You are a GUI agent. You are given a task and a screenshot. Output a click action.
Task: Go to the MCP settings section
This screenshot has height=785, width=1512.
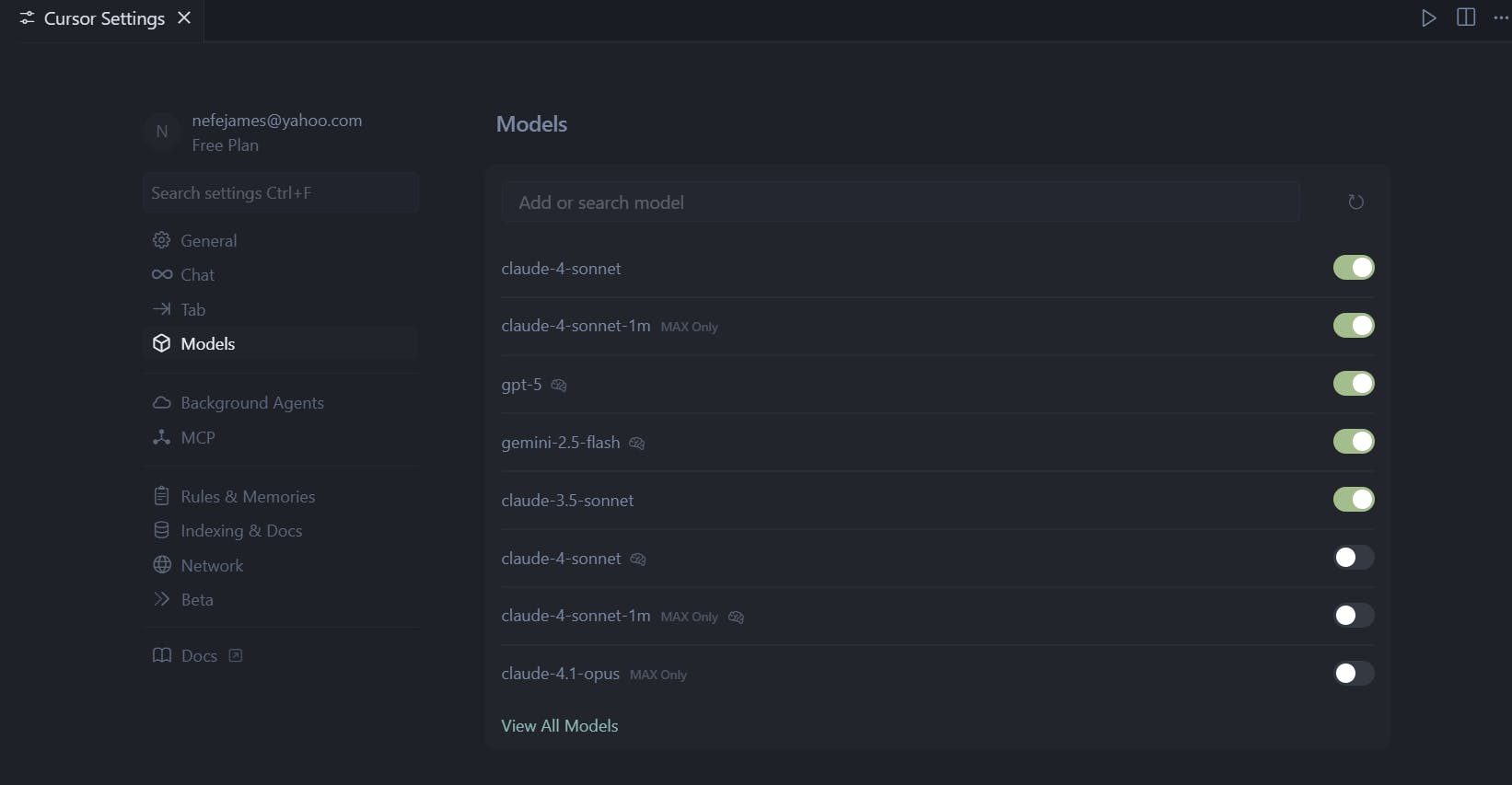[197, 437]
